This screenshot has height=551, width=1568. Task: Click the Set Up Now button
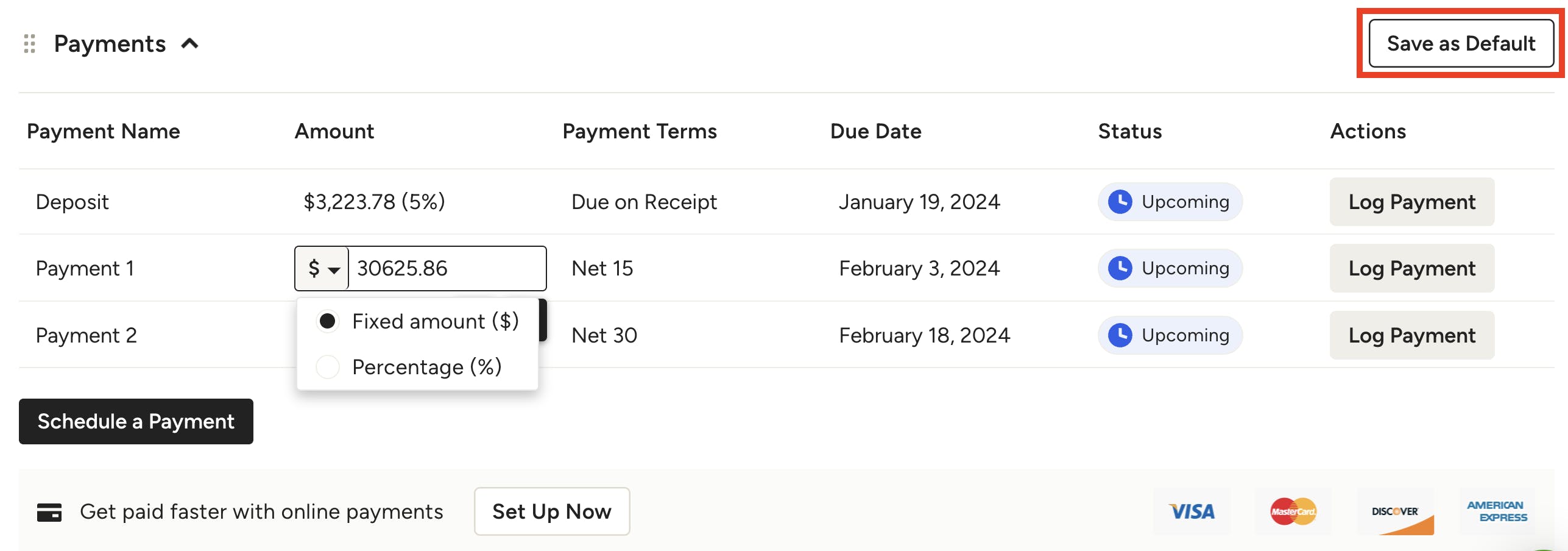551,511
